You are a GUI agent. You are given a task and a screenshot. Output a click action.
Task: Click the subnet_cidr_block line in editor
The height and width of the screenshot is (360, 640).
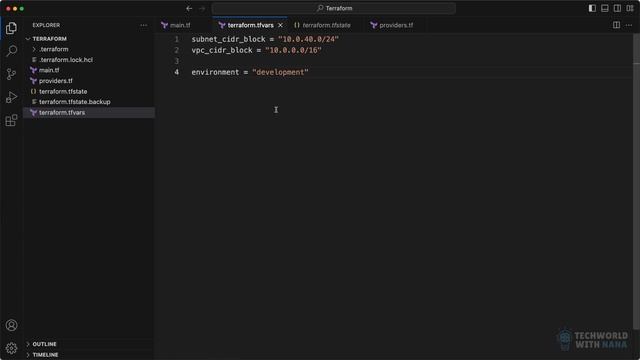pos(265,39)
